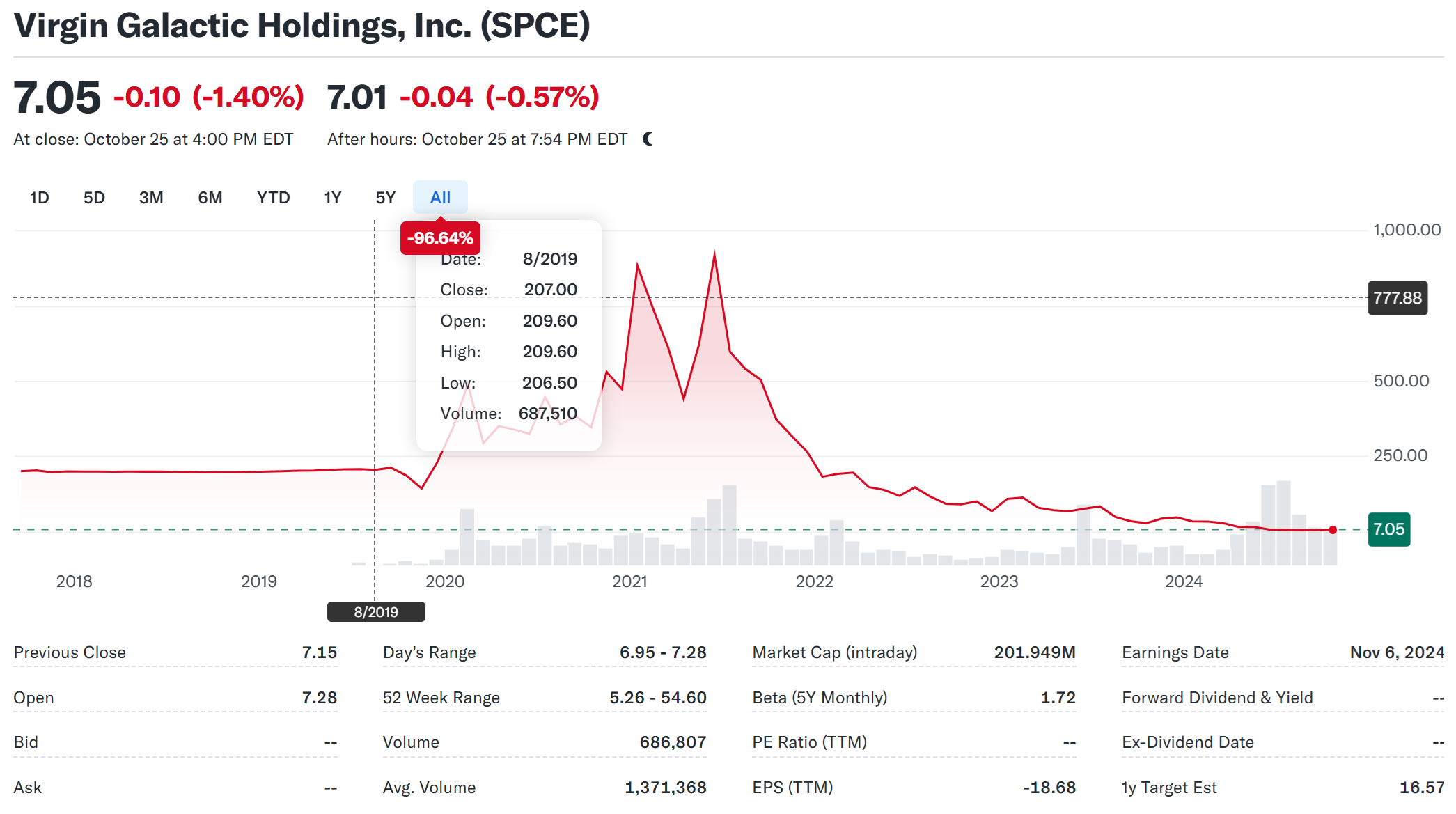This screenshot has width=1456, height=814.
Task: Click the Nov 6, 2024 earnings date value
Action: [1397, 652]
